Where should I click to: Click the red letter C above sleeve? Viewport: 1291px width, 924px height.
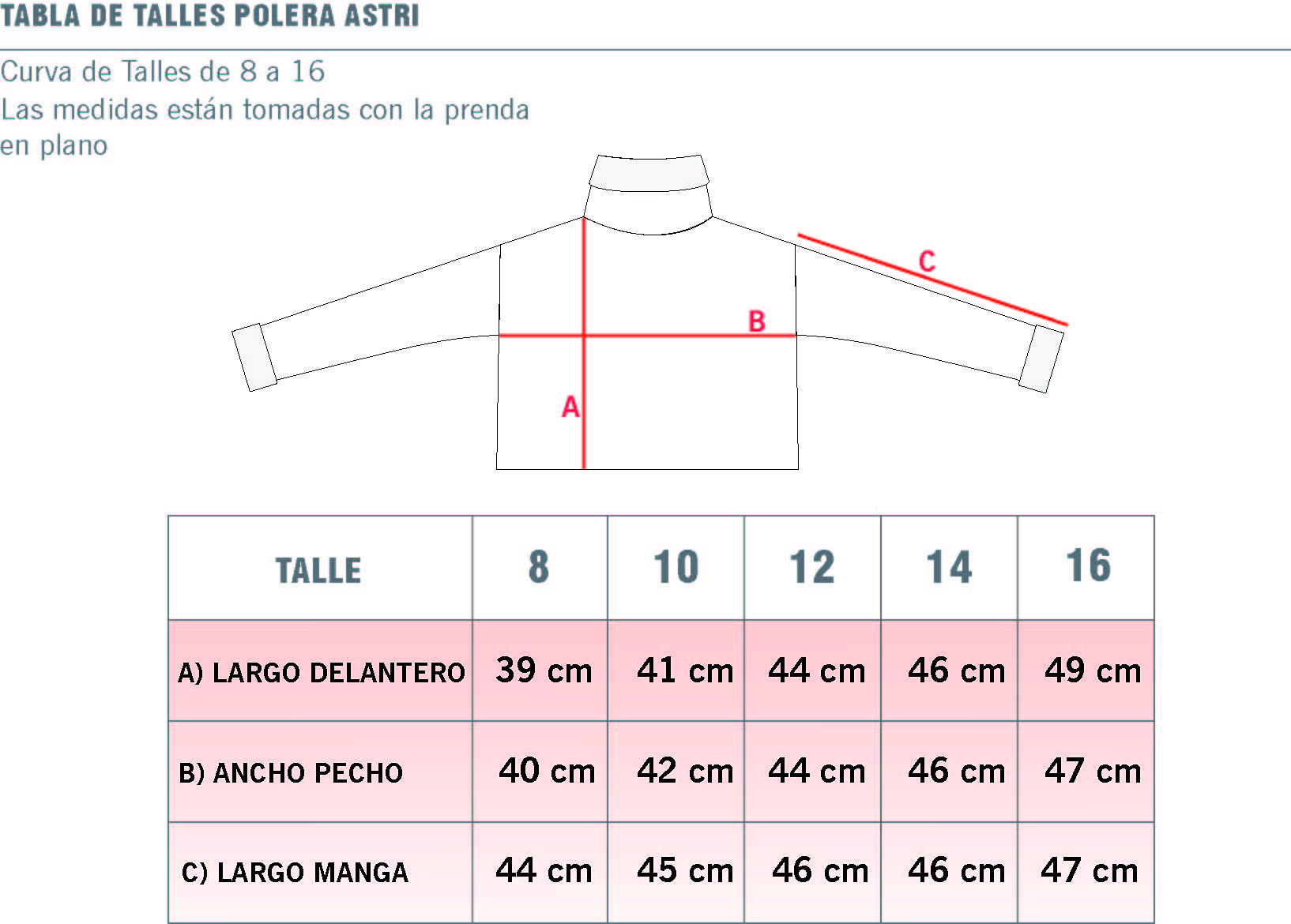(x=927, y=261)
